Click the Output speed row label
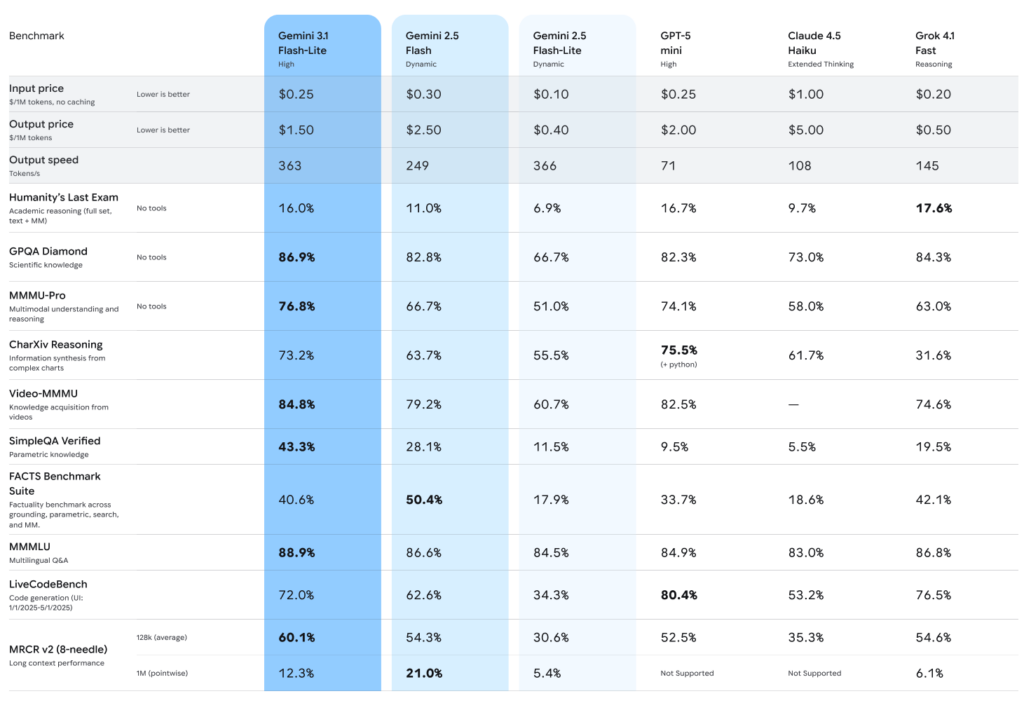This screenshot has height=703, width=1024. 44,160
